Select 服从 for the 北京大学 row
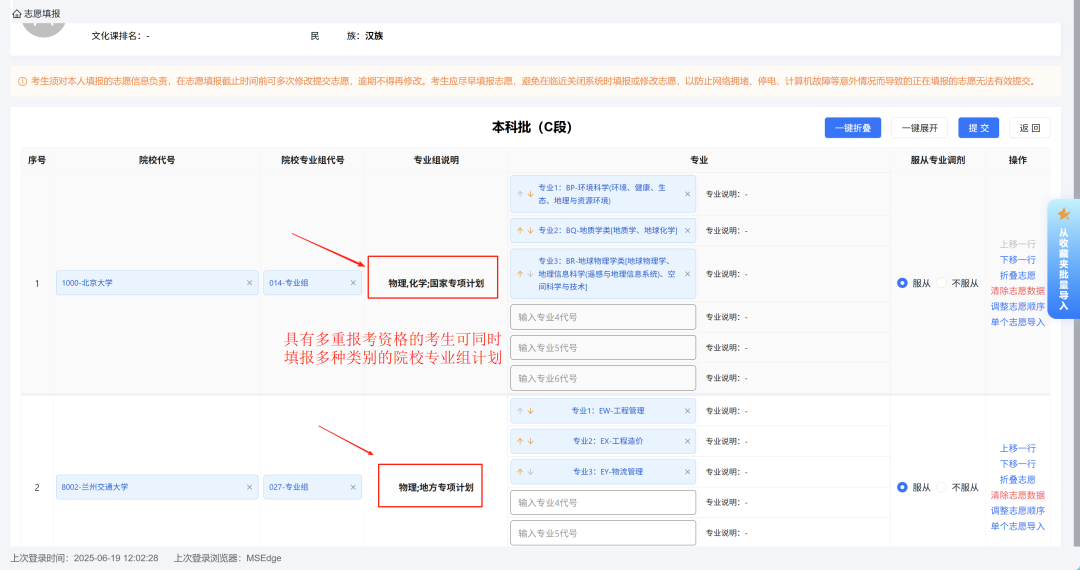This screenshot has height=570, width=1080. tap(902, 283)
